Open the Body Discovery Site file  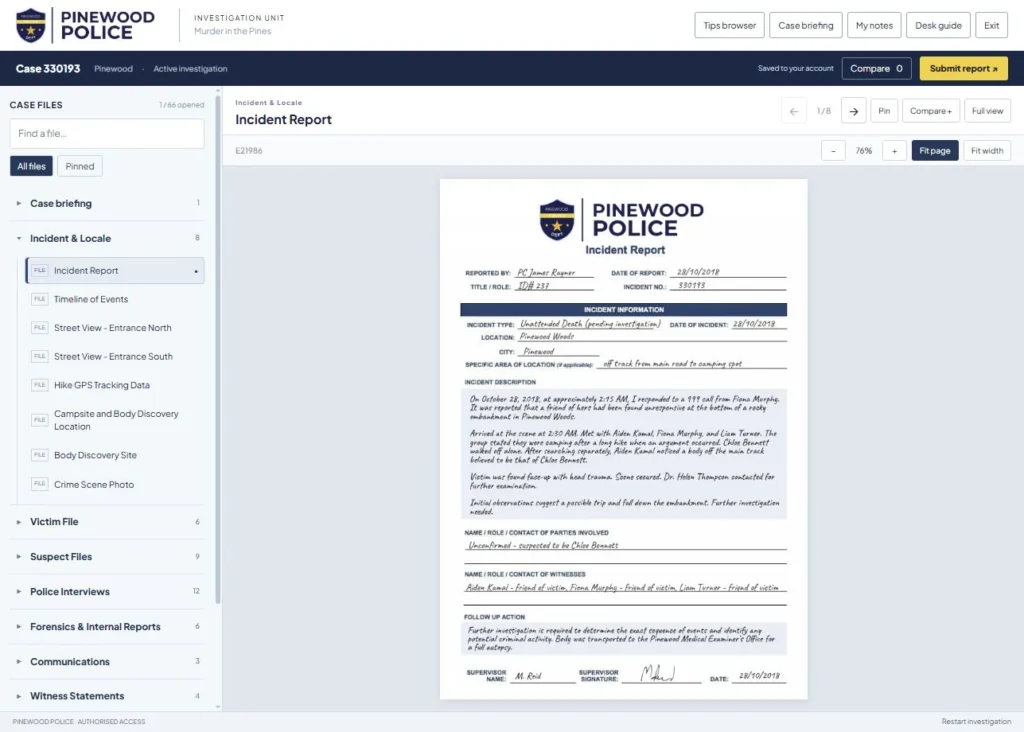pyautogui.click(x=115, y=455)
